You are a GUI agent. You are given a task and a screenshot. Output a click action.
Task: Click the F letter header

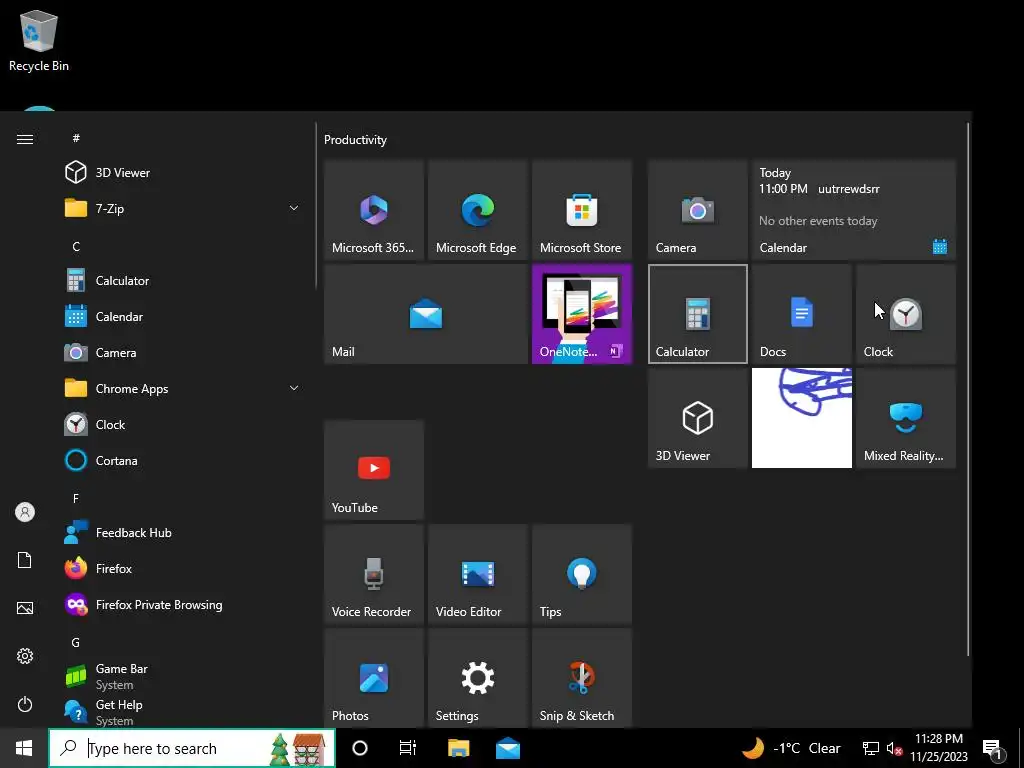coord(76,498)
